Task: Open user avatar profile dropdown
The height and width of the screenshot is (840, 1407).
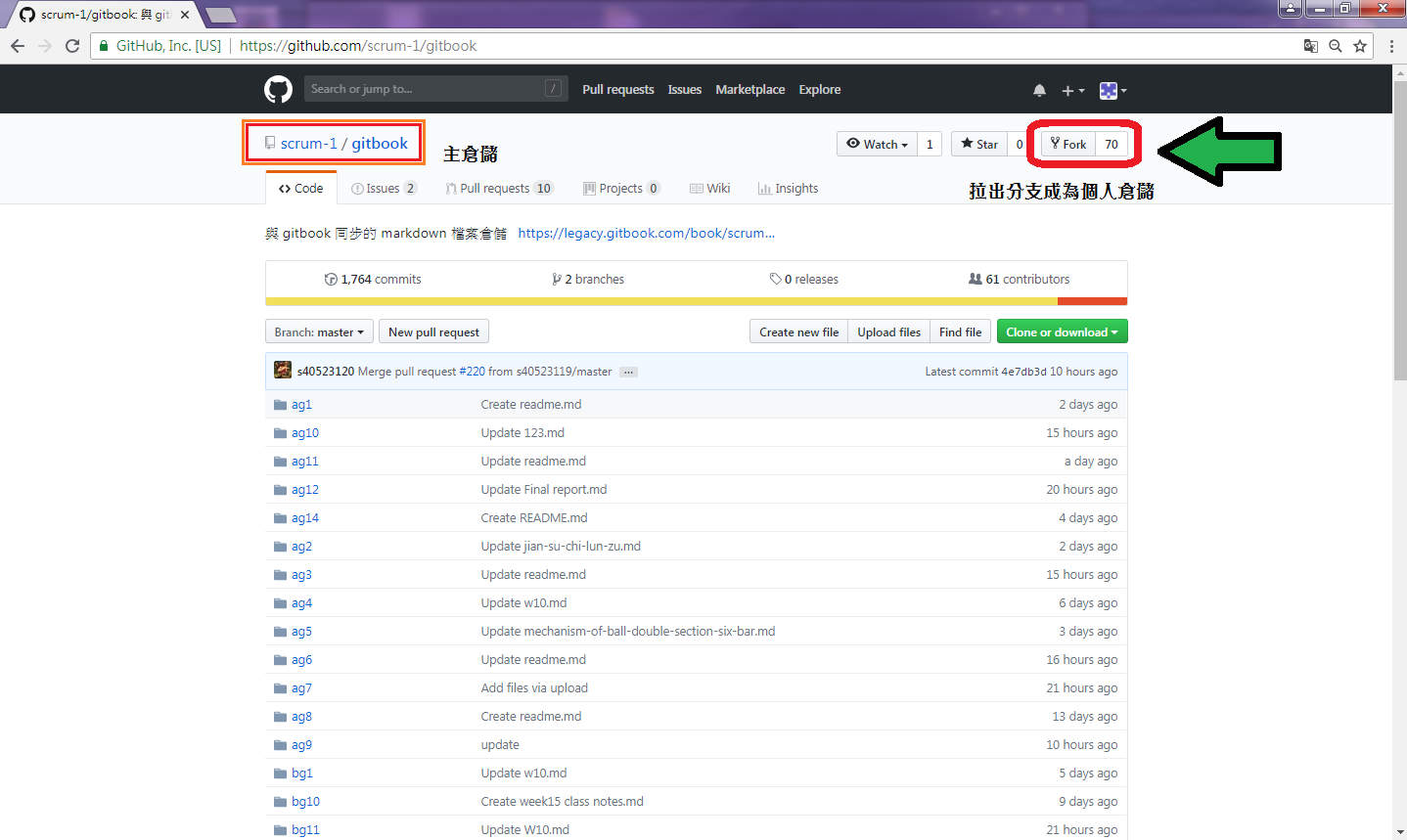Action: point(1113,90)
